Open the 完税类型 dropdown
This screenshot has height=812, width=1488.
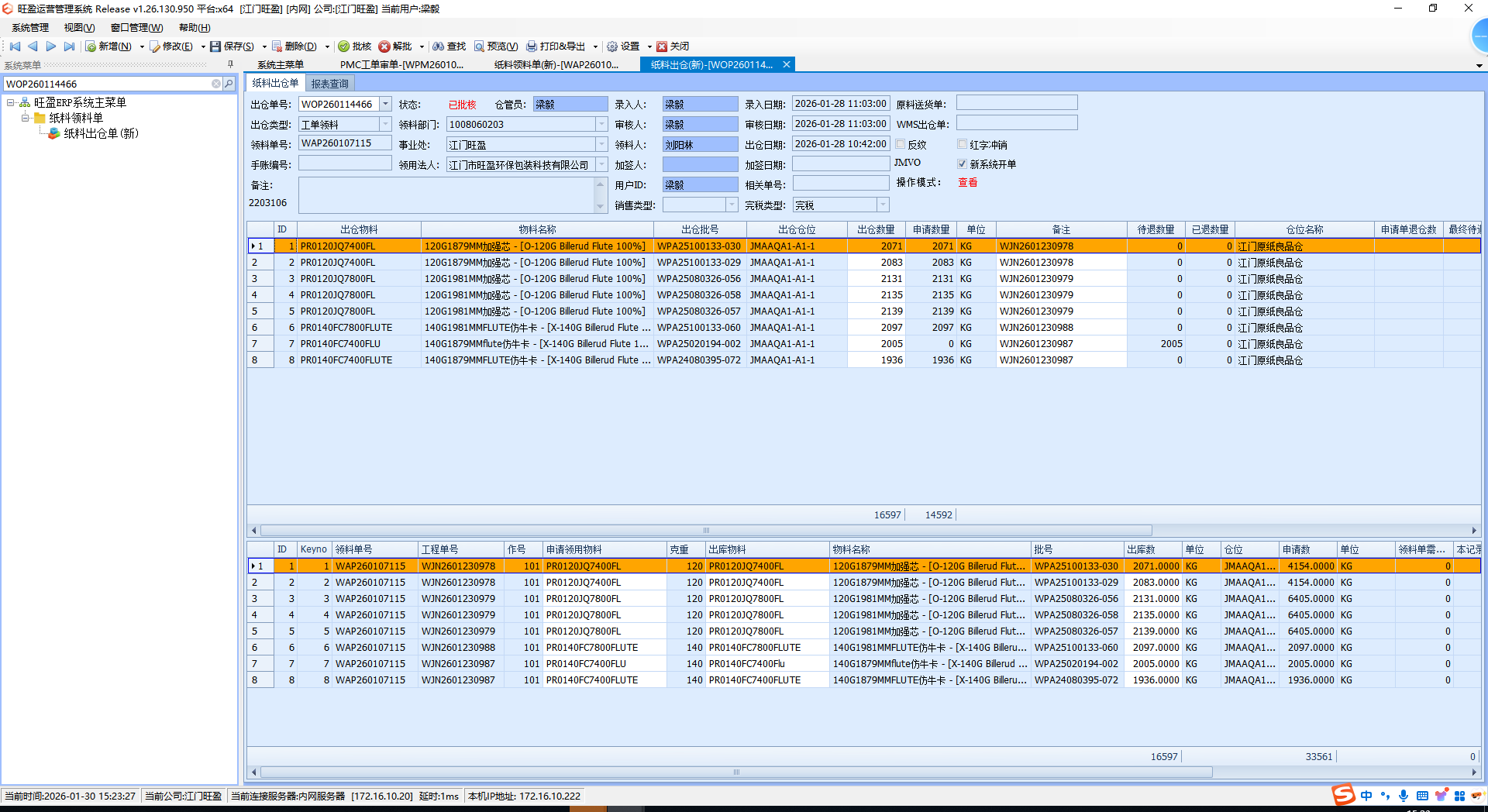point(883,205)
